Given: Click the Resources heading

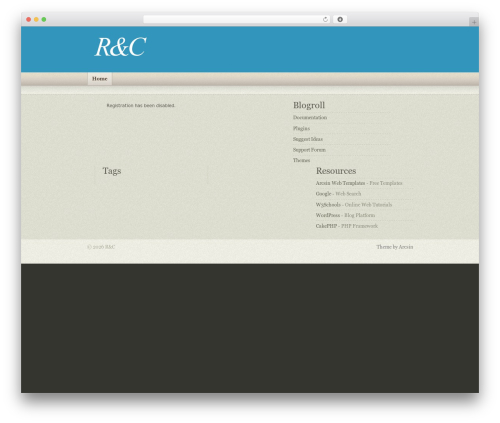Looking at the screenshot, I should [x=336, y=171].
